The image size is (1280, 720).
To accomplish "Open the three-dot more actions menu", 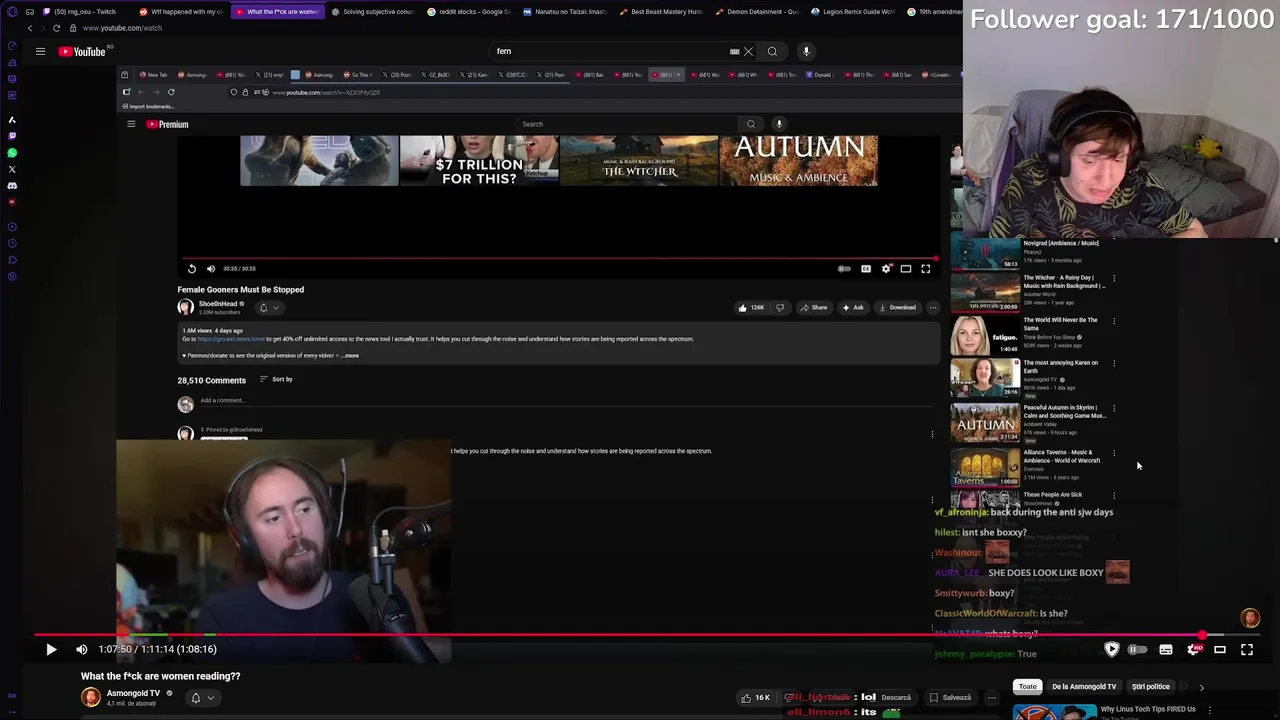I will [992, 698].
